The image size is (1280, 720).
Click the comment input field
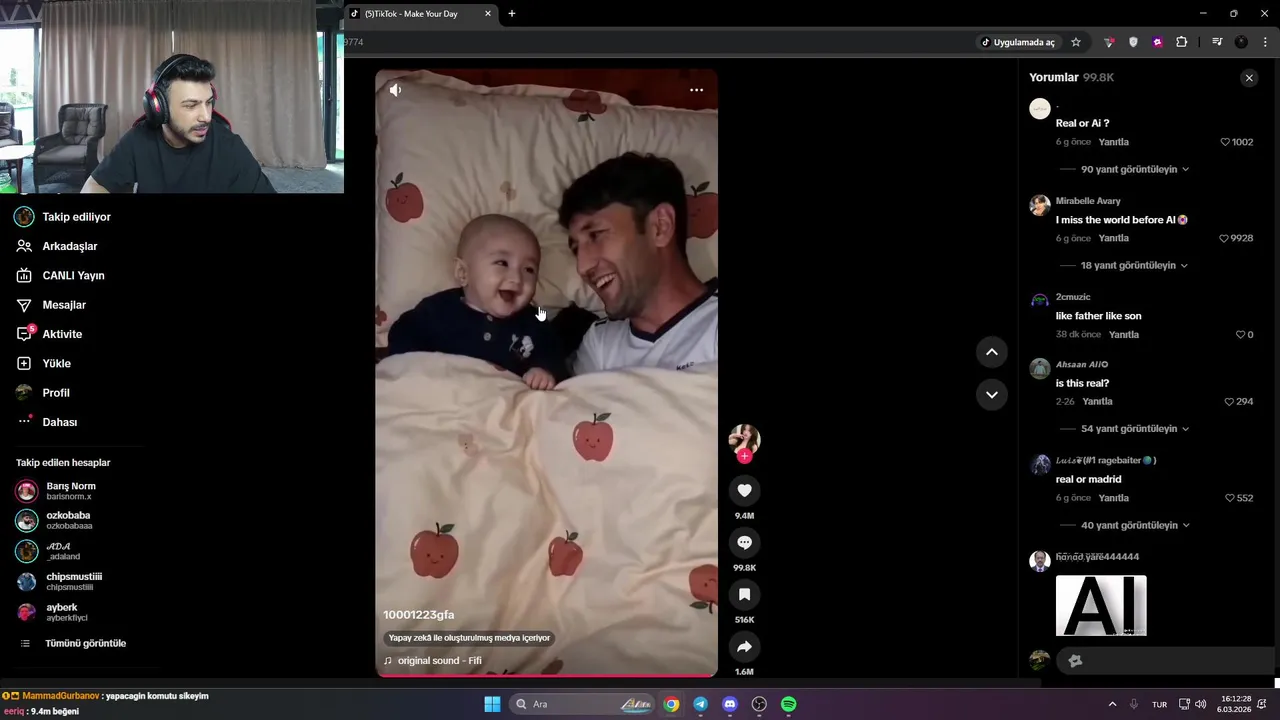[x=1165, y=660]
